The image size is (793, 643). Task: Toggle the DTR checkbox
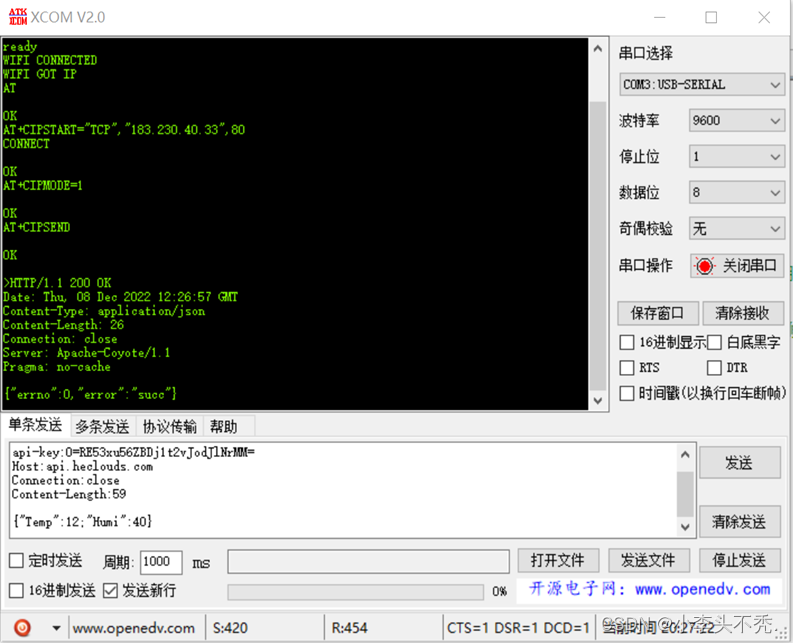coord(714,368)
